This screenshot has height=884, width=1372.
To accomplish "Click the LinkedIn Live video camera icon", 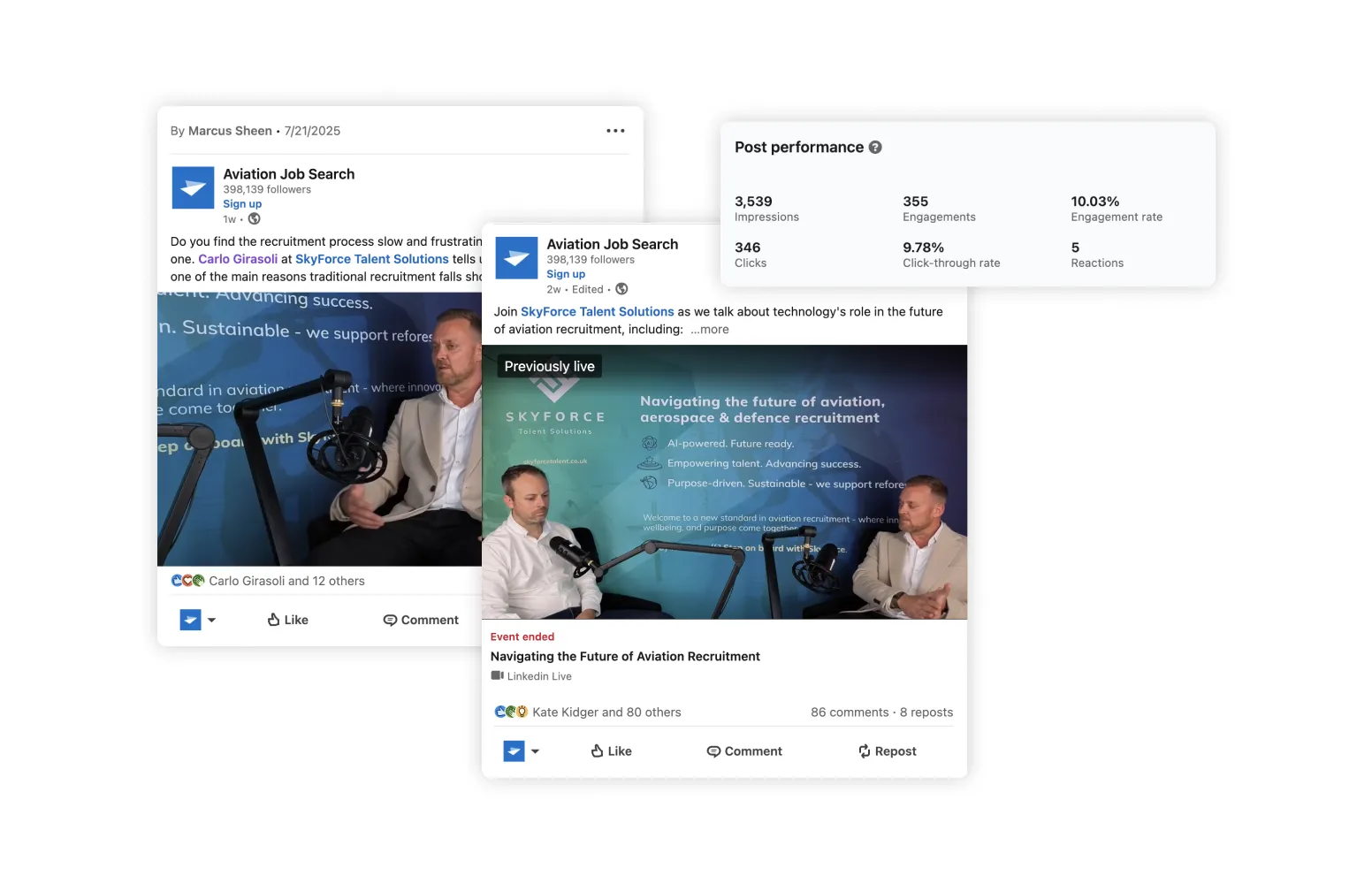I will (497, 675).
